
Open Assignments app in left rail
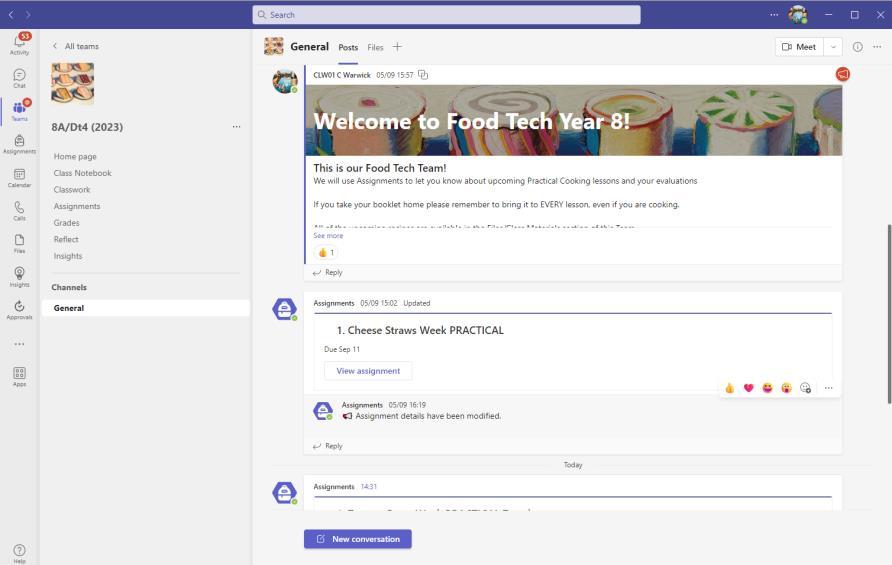pos(19,144)
